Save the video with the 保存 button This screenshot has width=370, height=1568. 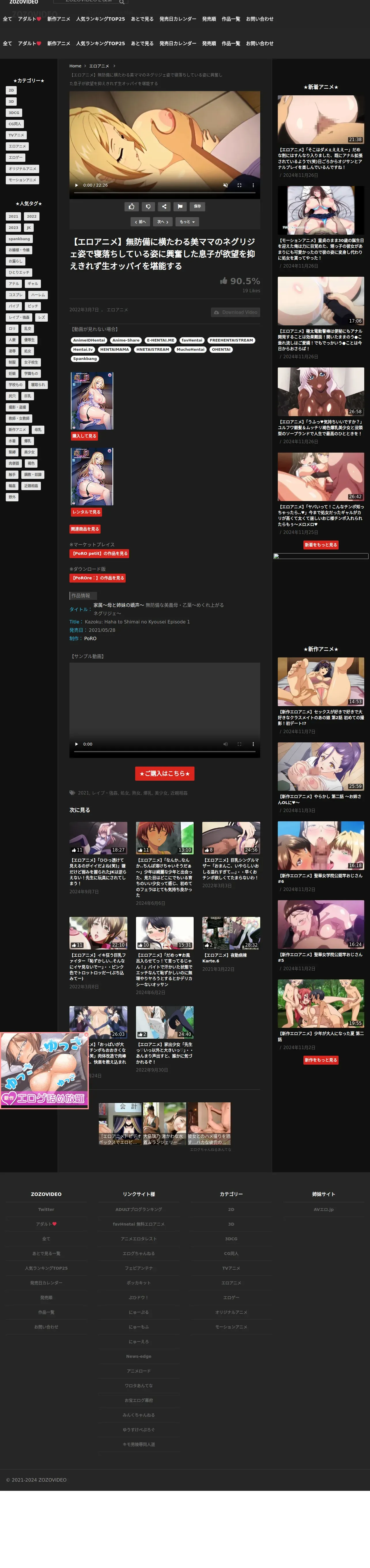click(x=197, y=206)
